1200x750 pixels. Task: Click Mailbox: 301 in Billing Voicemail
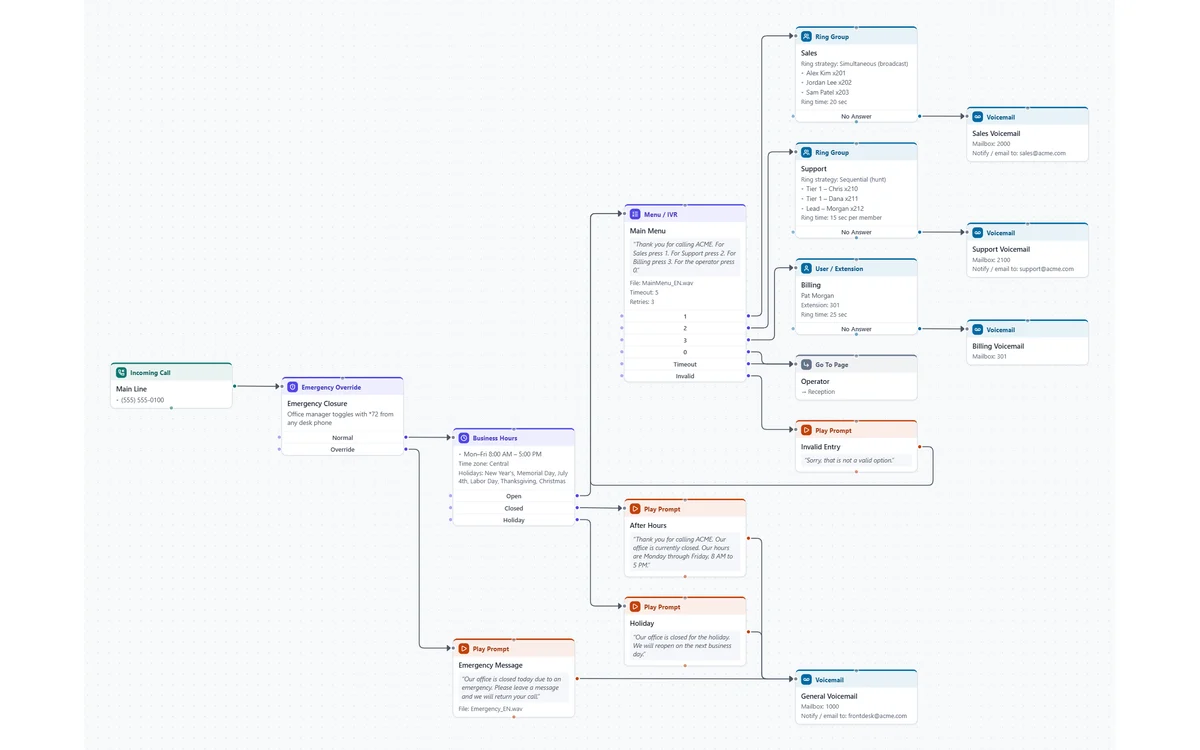(989, 357)
